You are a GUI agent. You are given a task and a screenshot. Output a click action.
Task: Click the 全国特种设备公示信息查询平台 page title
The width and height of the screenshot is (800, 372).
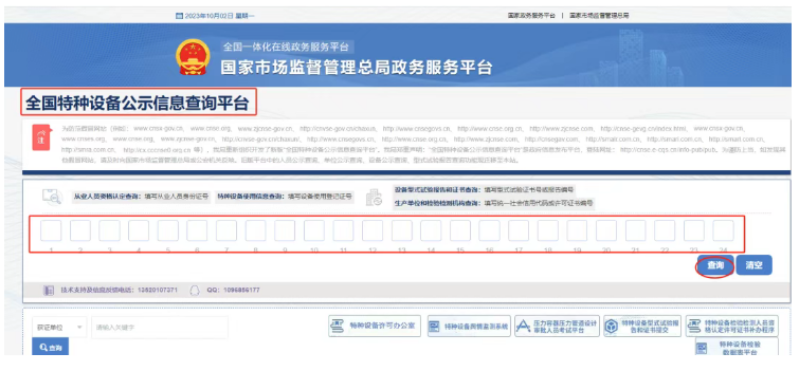(x=137, y=104)
